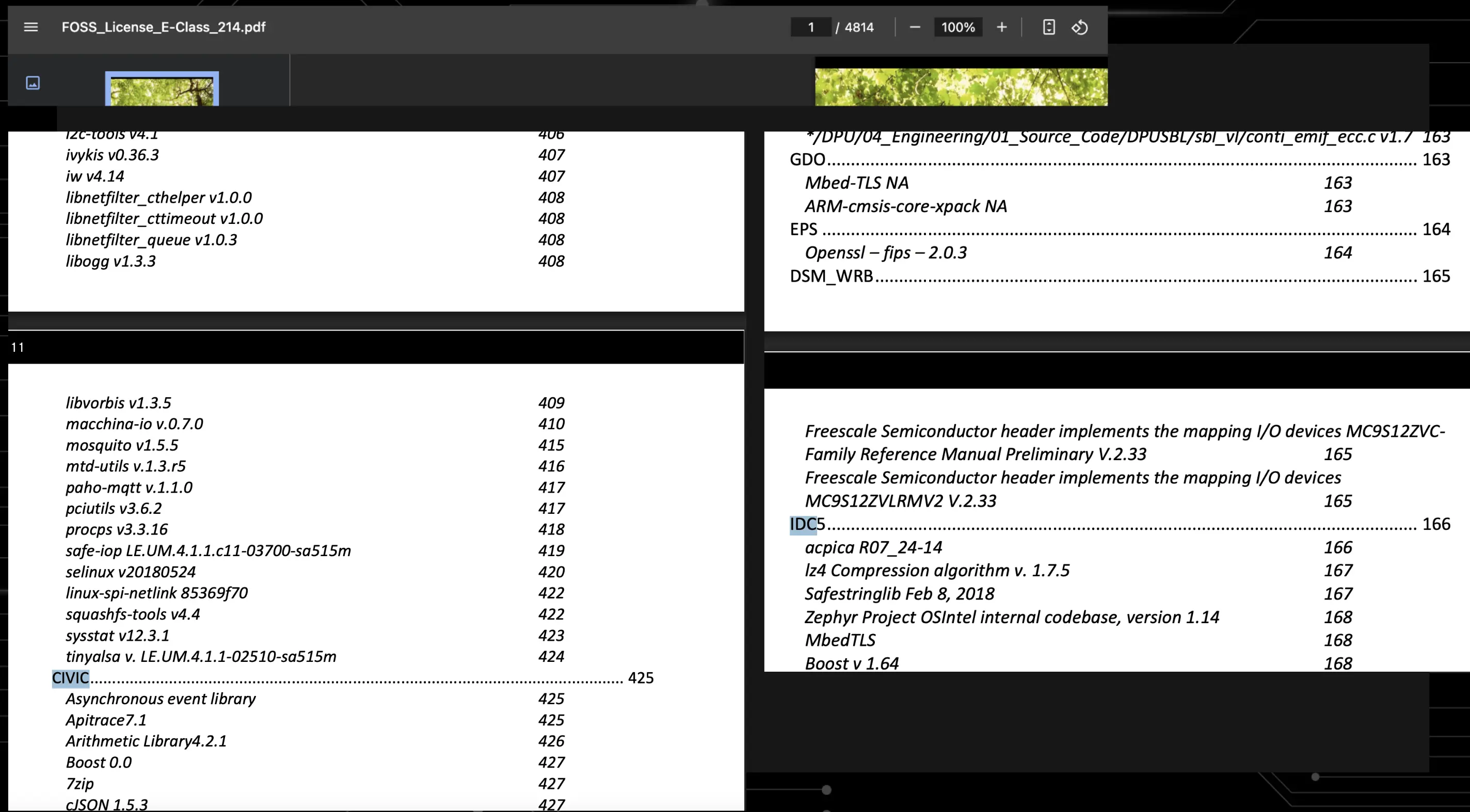This screenshot has width=1470, height=812.
Task: Select the first page thumbnail
Action: pyautogui.click(x=162, y=89)
